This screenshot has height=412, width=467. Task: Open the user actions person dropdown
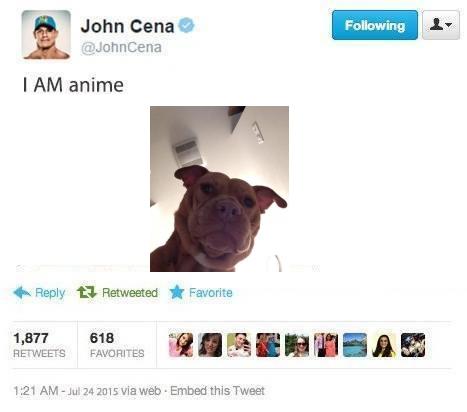coord(441,25)
